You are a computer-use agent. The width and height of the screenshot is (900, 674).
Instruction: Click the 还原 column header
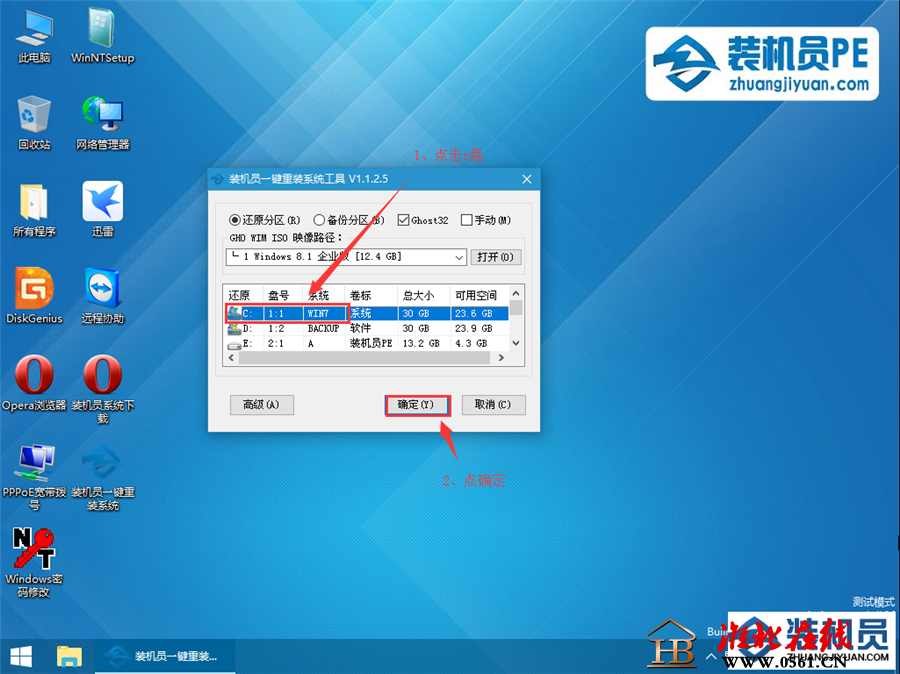point(243,296)
